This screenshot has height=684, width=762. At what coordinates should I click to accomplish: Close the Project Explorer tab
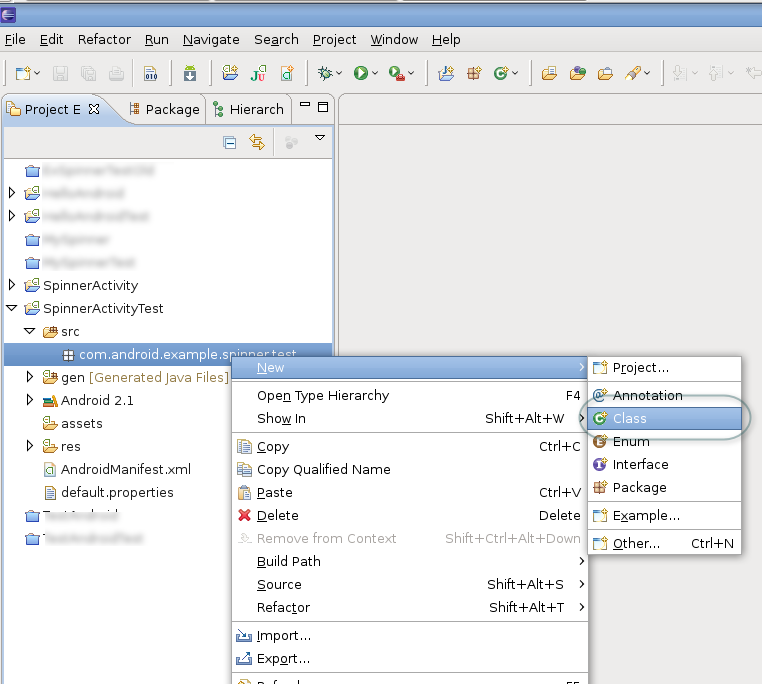tap(94, 109)
